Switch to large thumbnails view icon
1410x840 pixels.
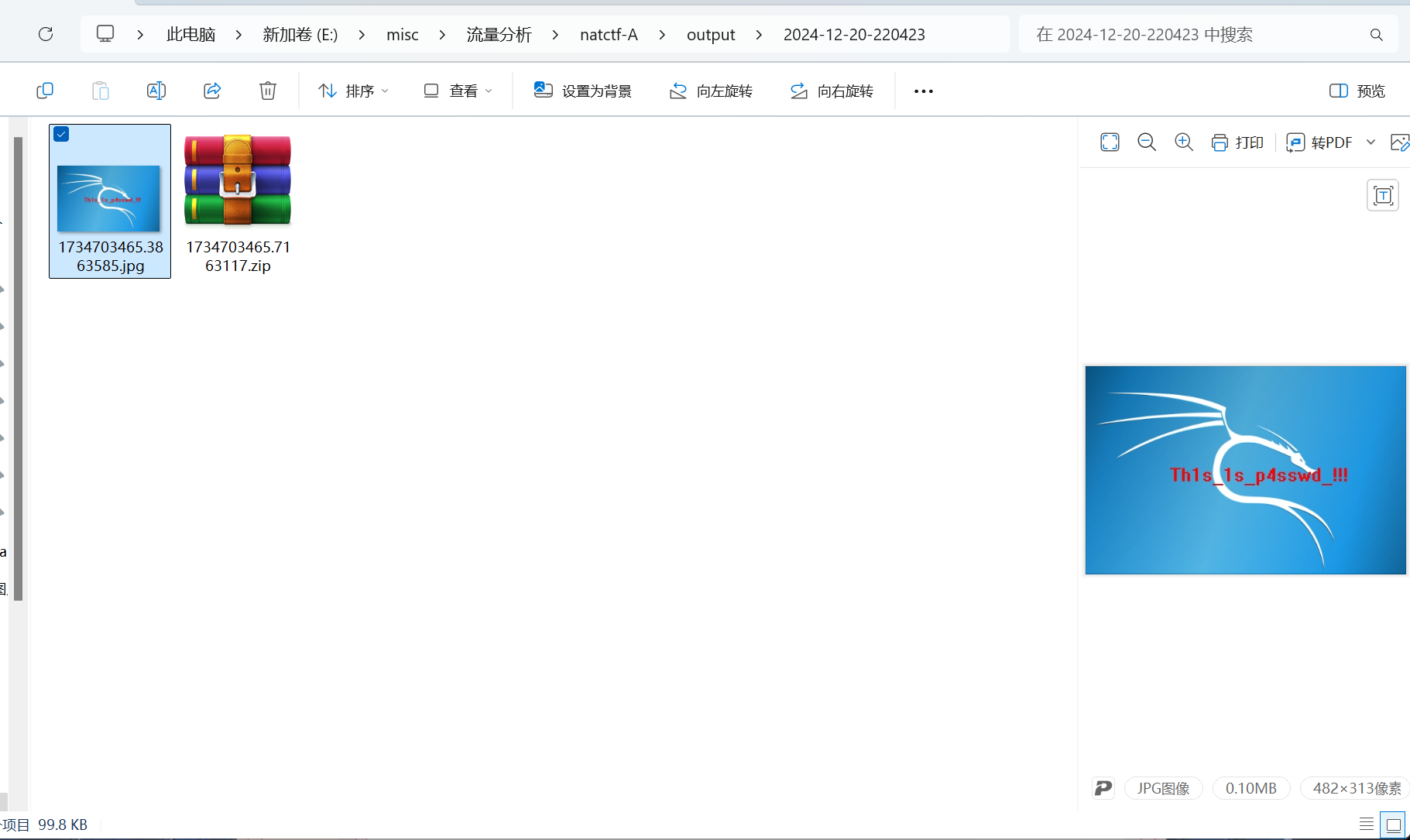point(1393,825)
